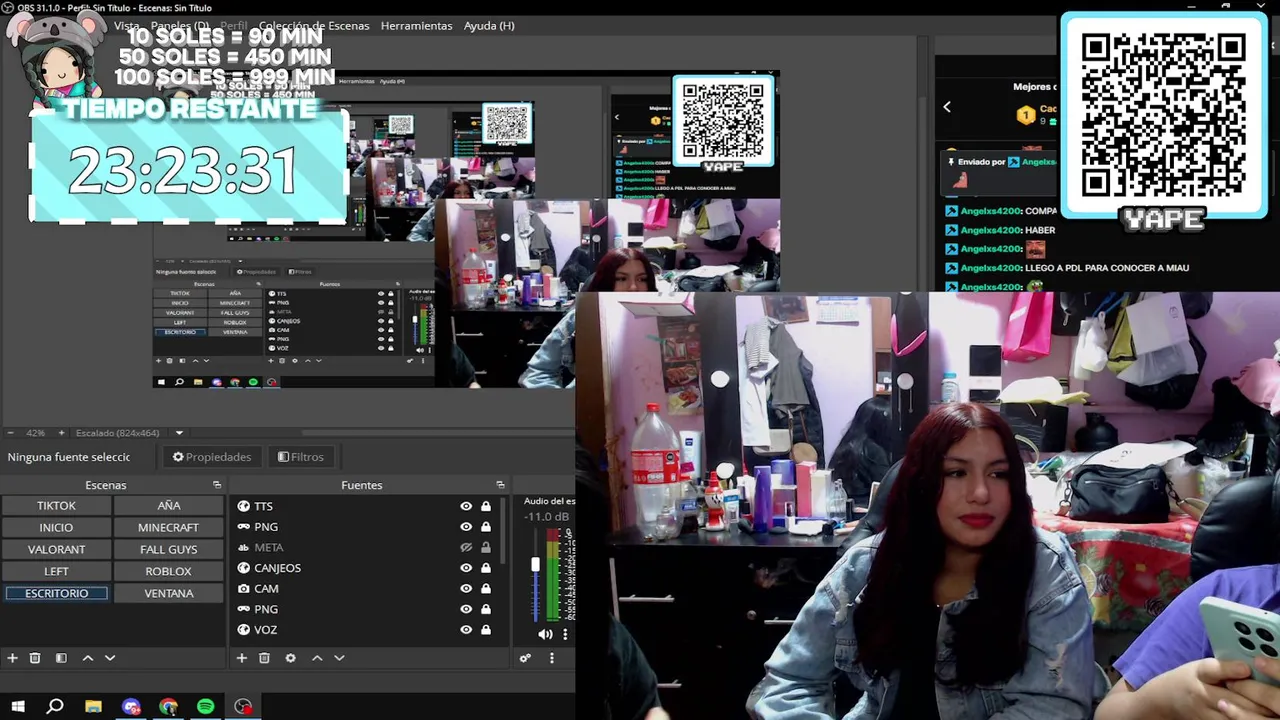Click the trash icon under the Fuentes list
The image size is (1280, 720).
[264, 658]
